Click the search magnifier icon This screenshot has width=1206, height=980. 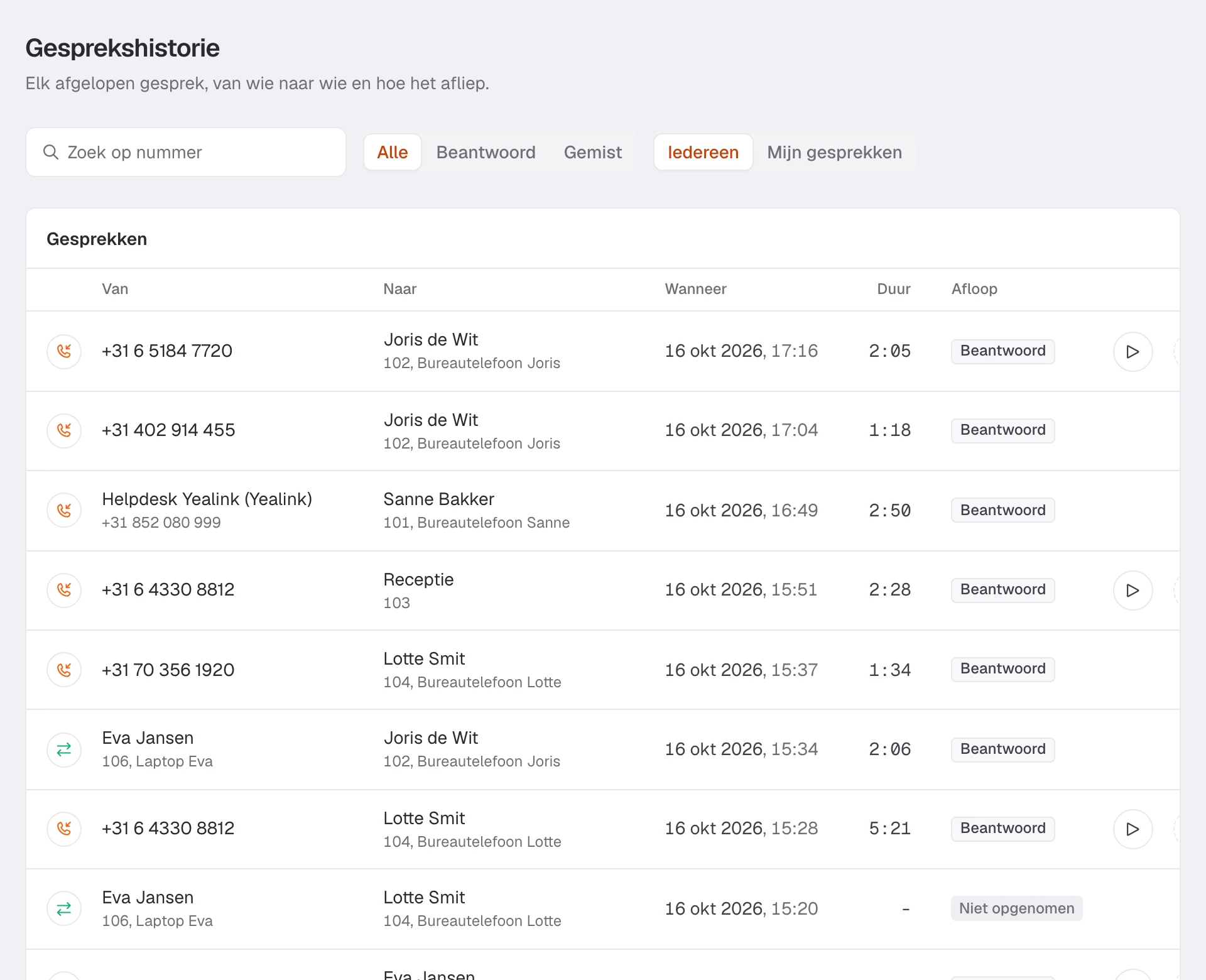(50, 152)
